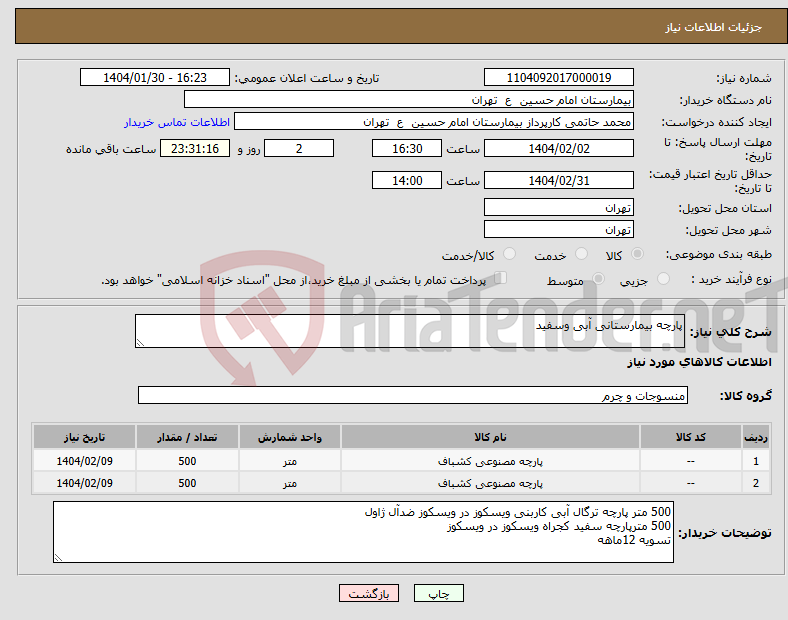
Task: Click row 1 need date 1404/02/09
Action: pos(84,461)
